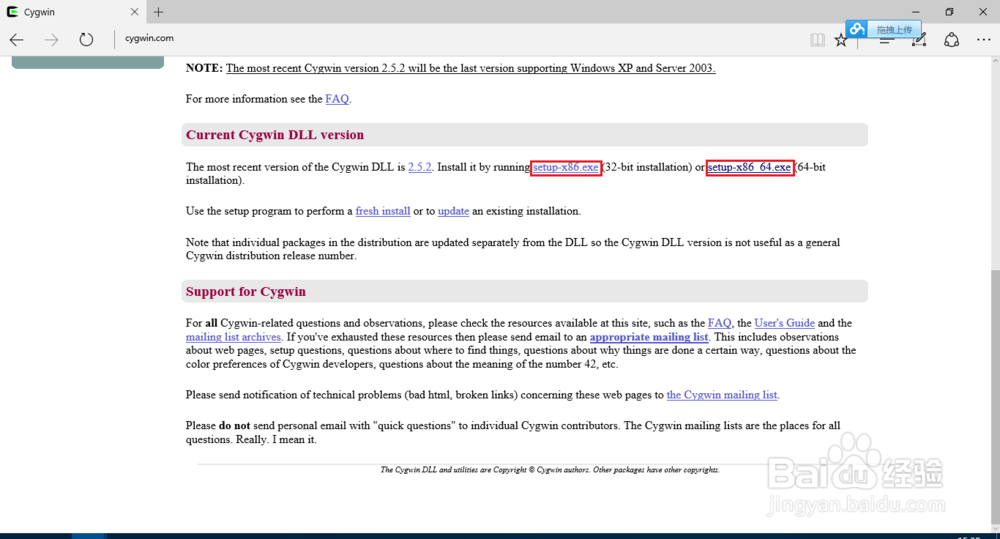The width and height of the screenshot is (1000, 539).
Task: Open the Share icon in toolbar
Action: point(952,40)
